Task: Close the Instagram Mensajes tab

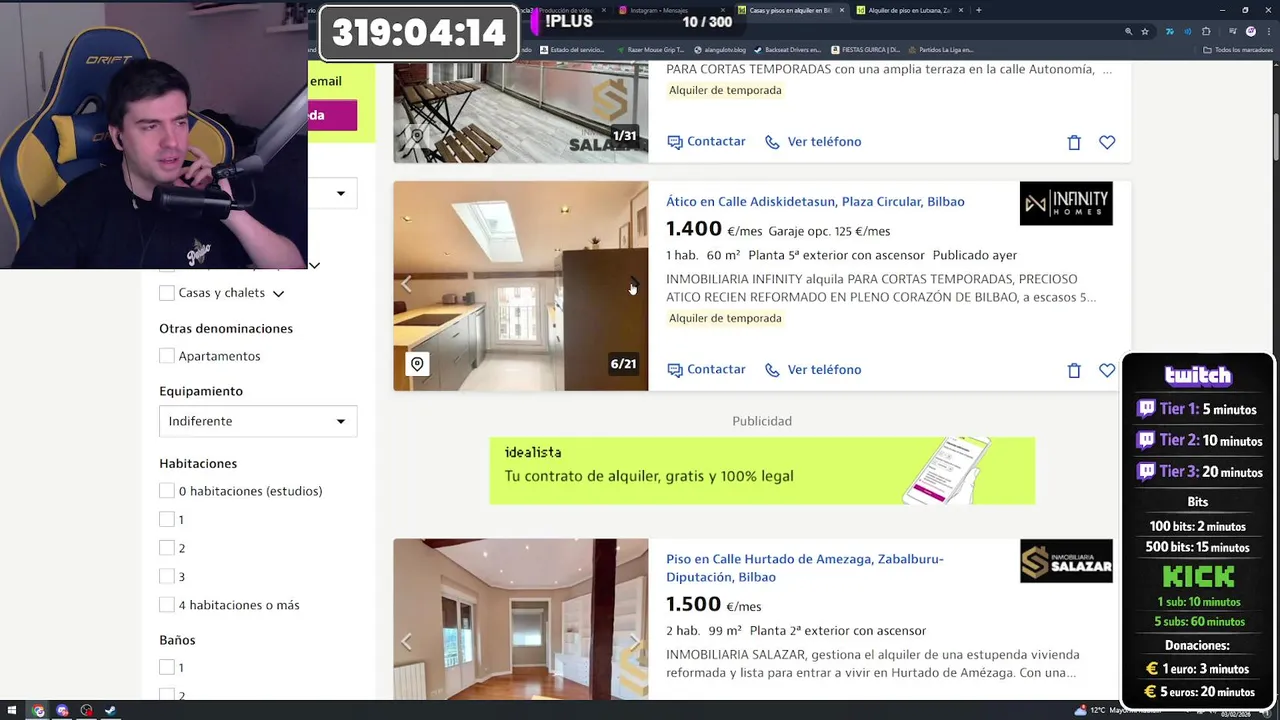Action: (722, 10)
